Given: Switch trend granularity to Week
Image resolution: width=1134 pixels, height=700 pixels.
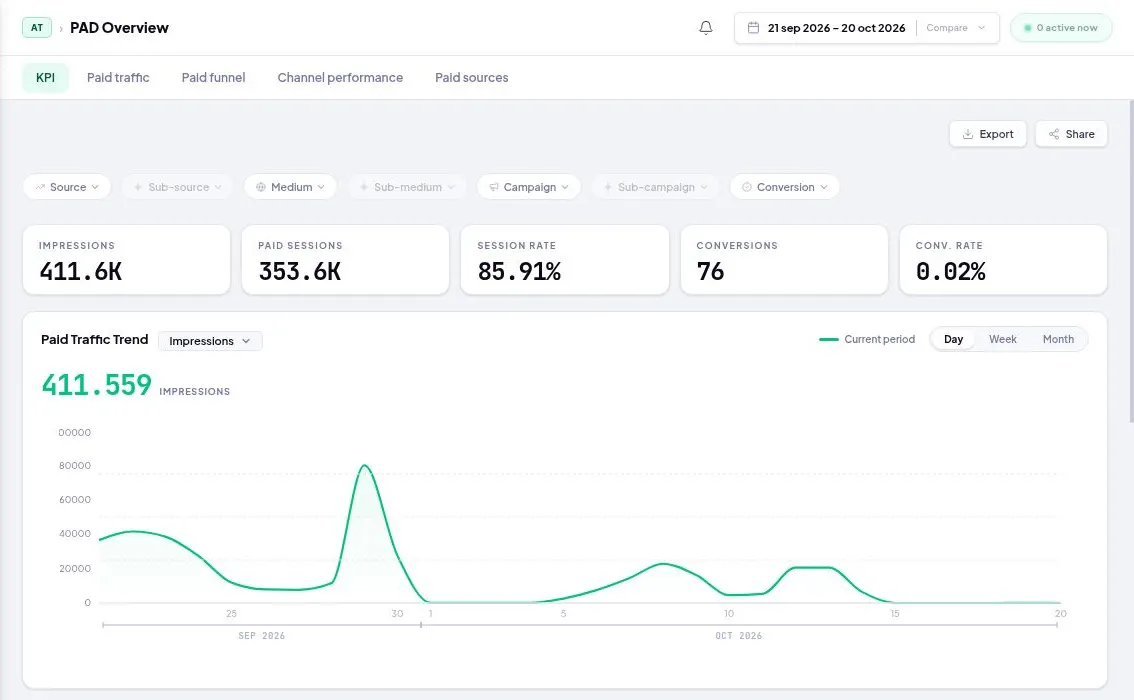Looking at the screenshot, I should tap(1002, 339).
